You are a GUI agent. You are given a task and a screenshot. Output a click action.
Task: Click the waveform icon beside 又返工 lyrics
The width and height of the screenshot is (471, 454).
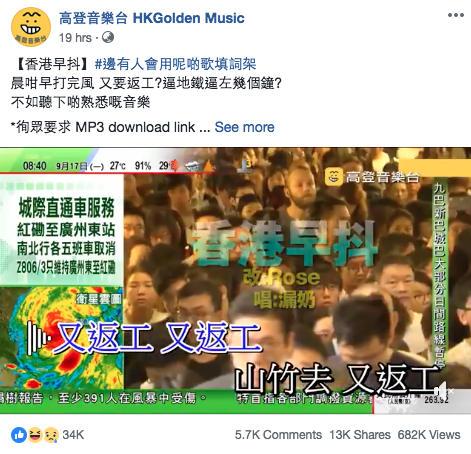39,338
